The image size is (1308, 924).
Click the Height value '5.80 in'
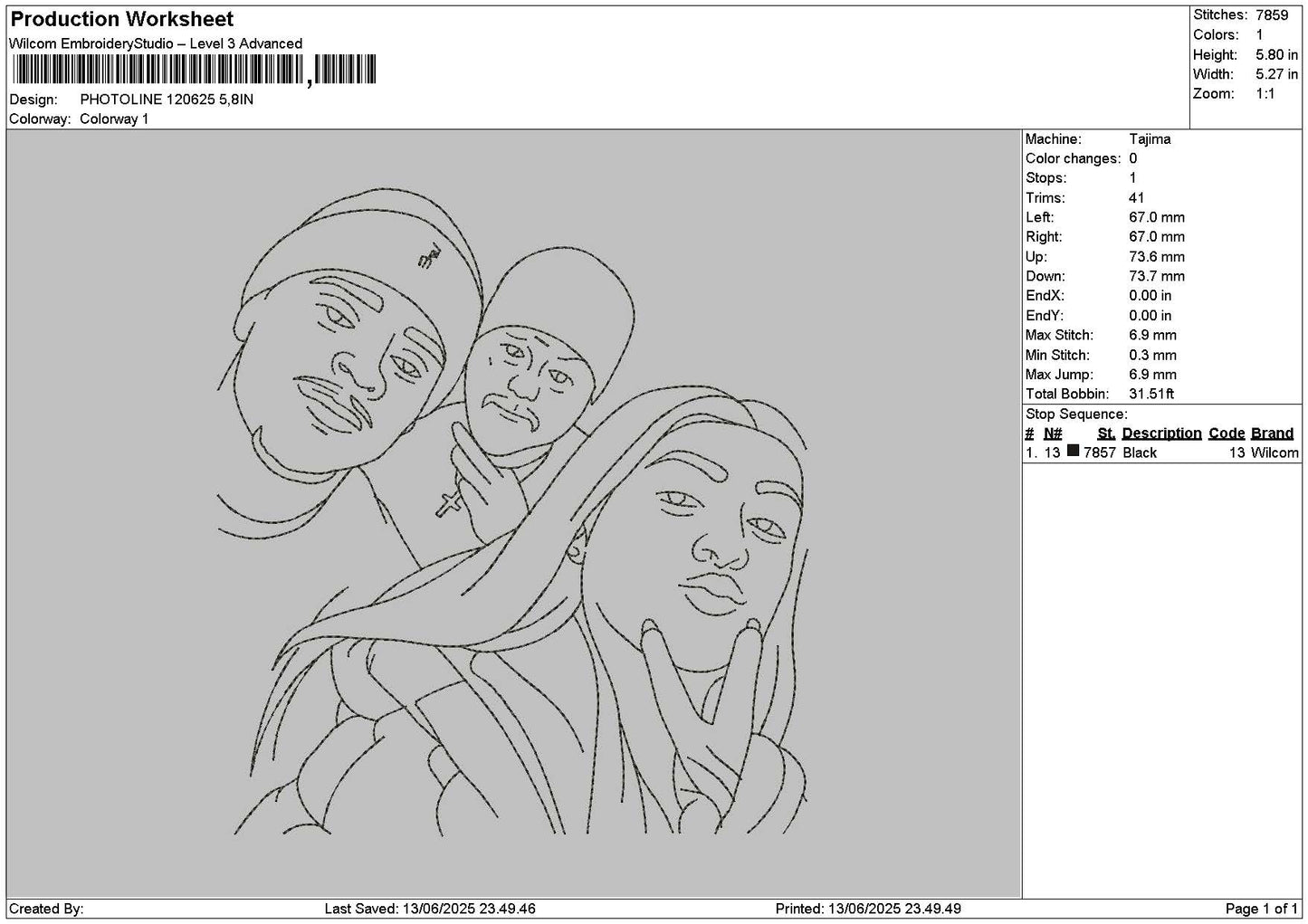(1276, 54)
